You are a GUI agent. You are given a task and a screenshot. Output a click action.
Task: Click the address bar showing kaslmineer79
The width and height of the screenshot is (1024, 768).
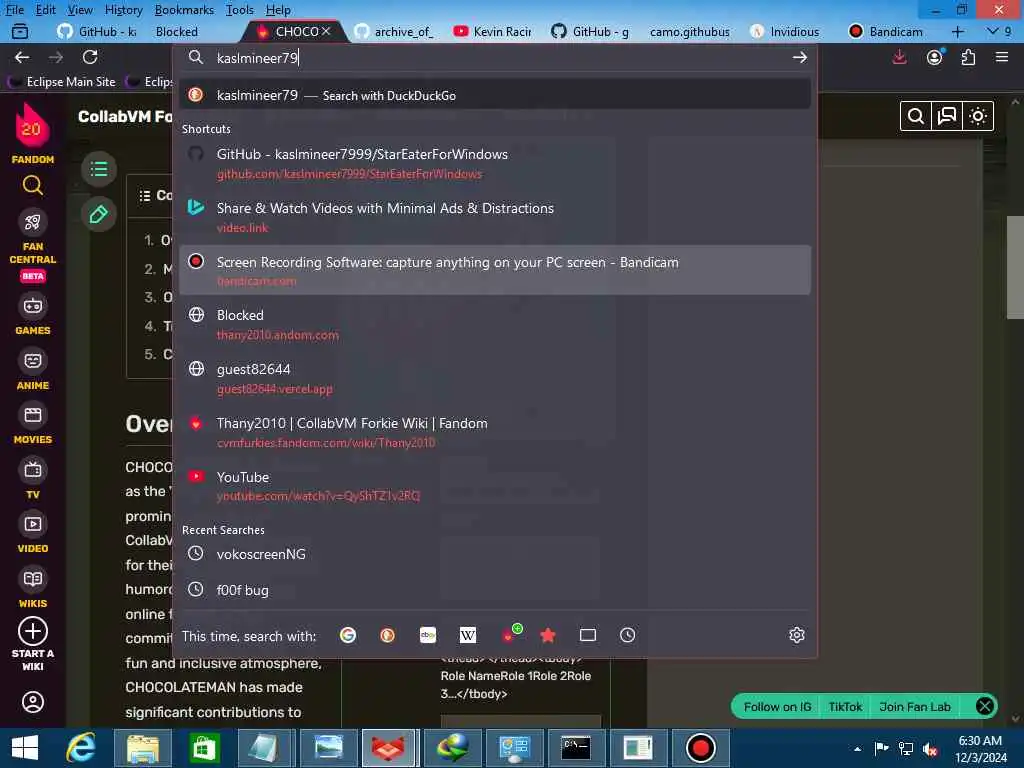pyautogui.click(x=496, y=57)
